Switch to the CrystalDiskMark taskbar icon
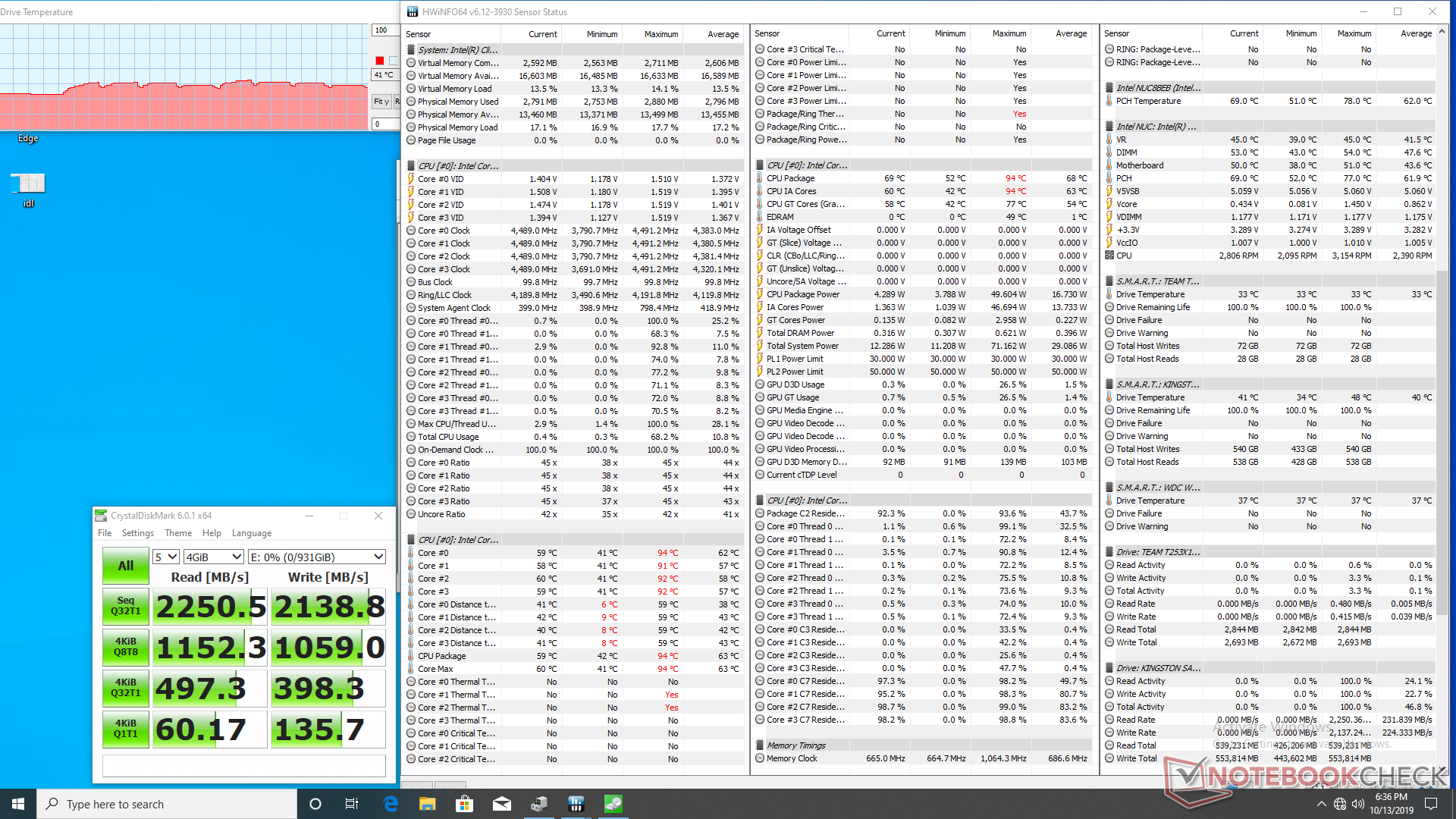Screen dimensions: 1456x819 pos(613,804)
